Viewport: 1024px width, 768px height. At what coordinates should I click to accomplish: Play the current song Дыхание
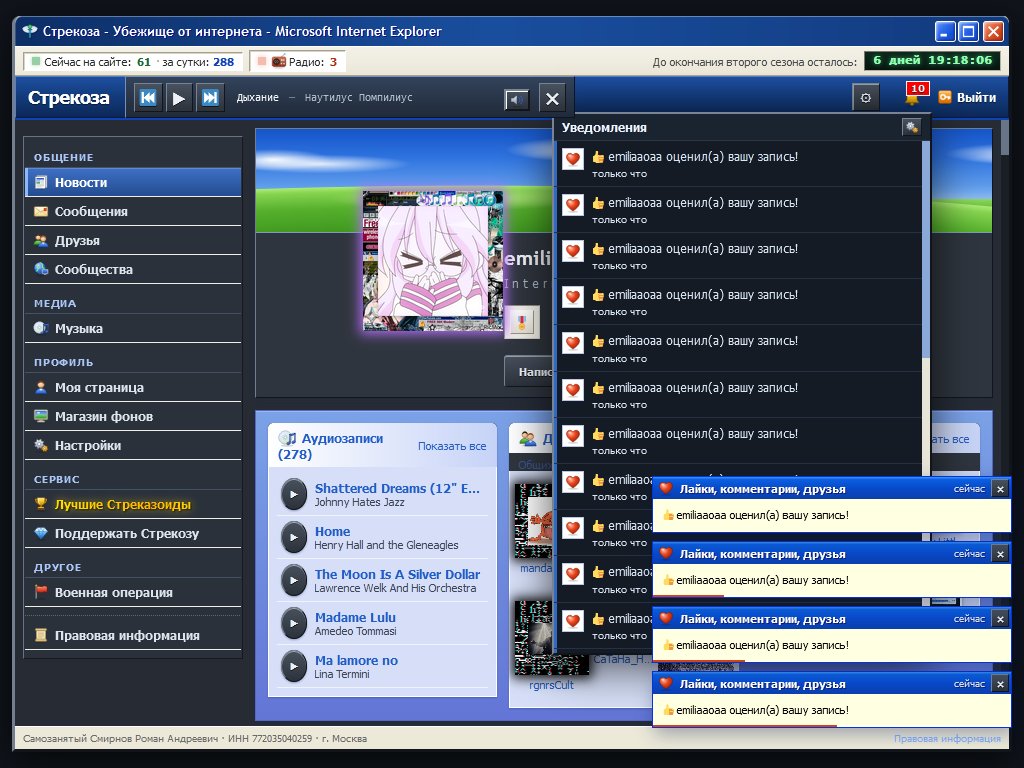[179, 98]
